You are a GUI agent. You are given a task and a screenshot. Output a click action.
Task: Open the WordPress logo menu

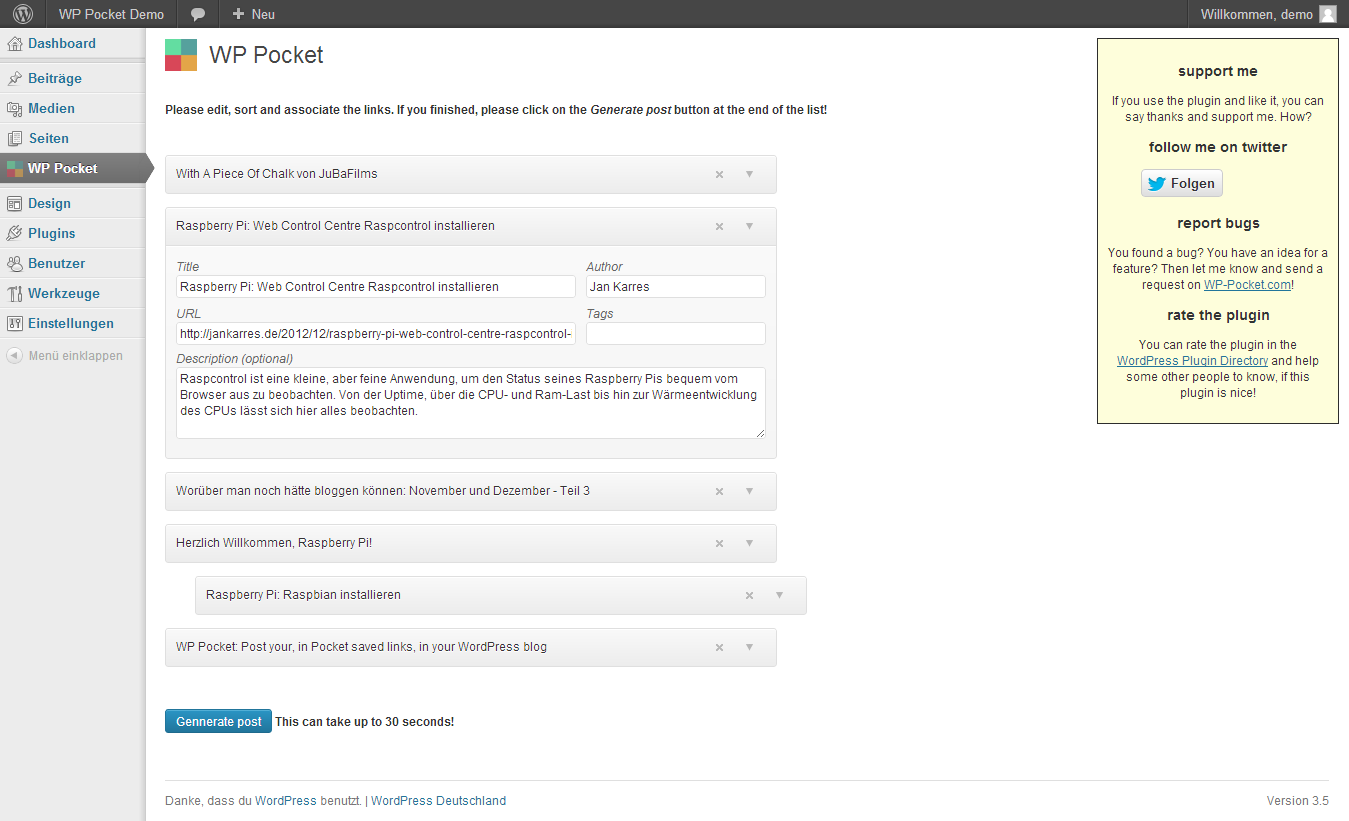pyautogui.click(x=23, y=14)
